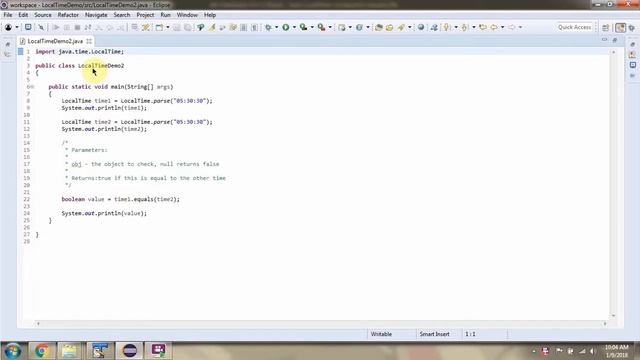Expand the Coverage dropdown arrow

(312, 27)
